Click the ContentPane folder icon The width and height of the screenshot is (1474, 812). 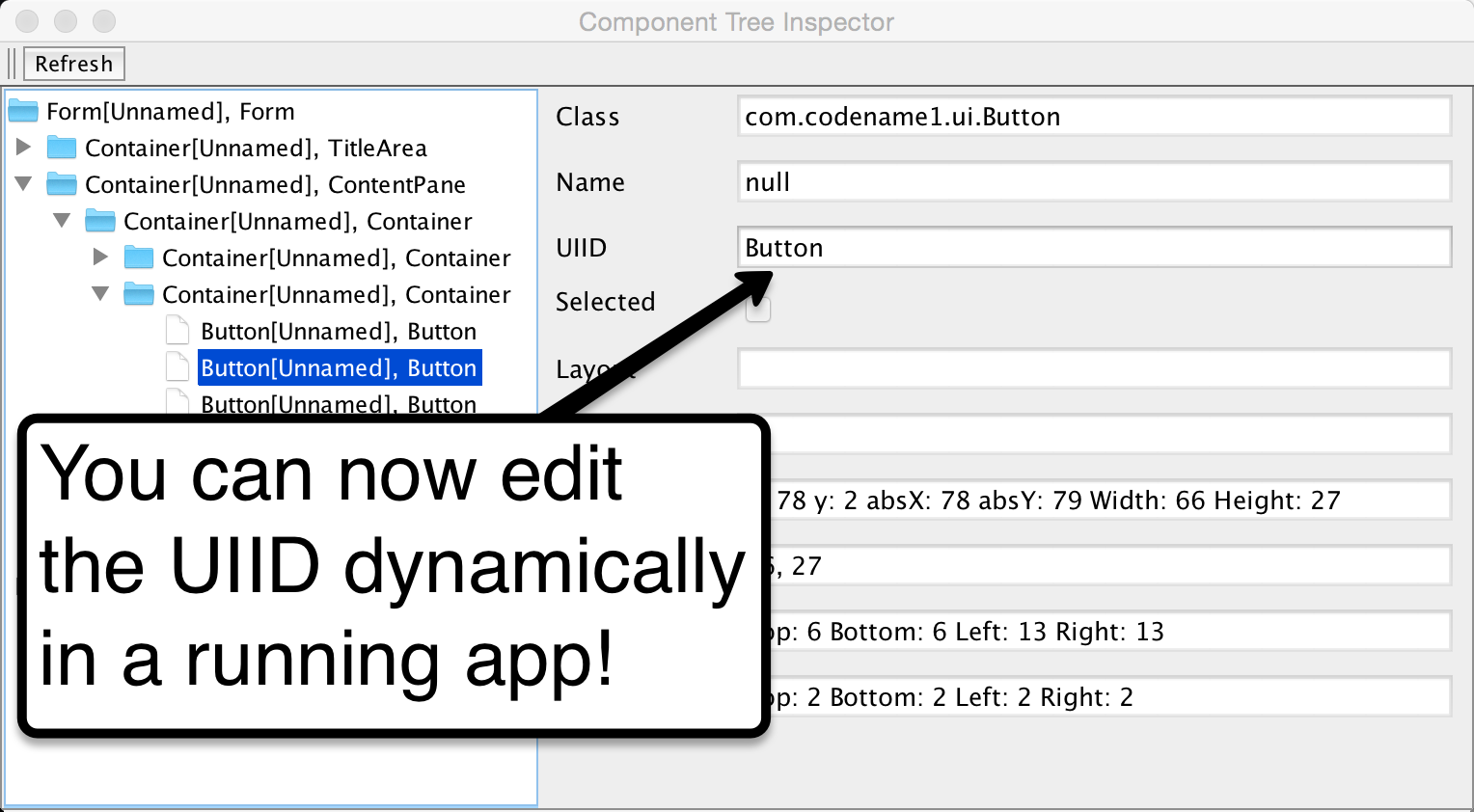click(62, 183)
